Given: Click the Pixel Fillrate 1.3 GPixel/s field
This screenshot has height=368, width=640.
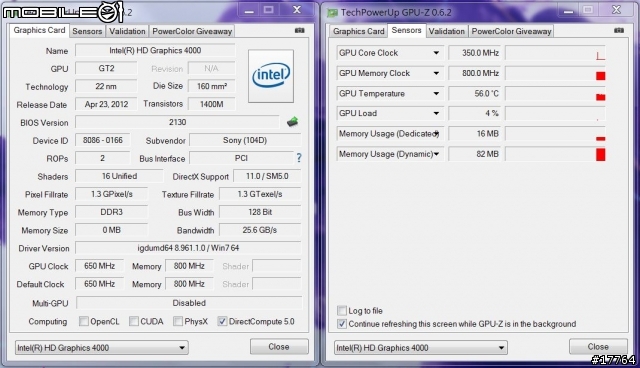Looking at the screenshot, I should pos(111,194).
